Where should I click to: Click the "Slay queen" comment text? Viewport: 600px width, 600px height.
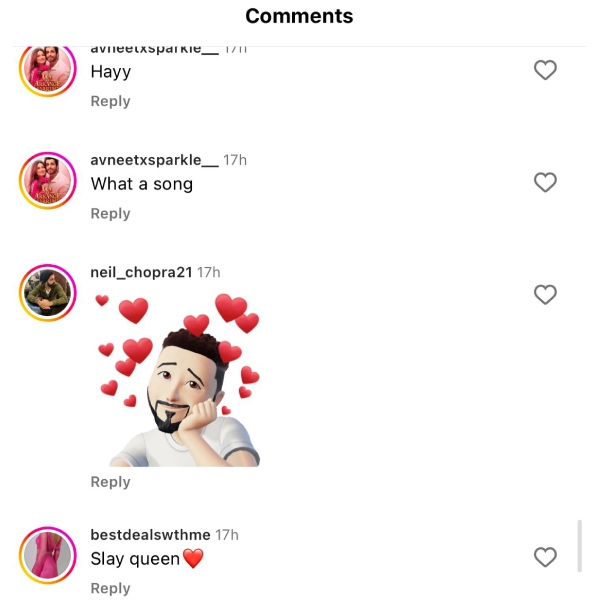135,559
